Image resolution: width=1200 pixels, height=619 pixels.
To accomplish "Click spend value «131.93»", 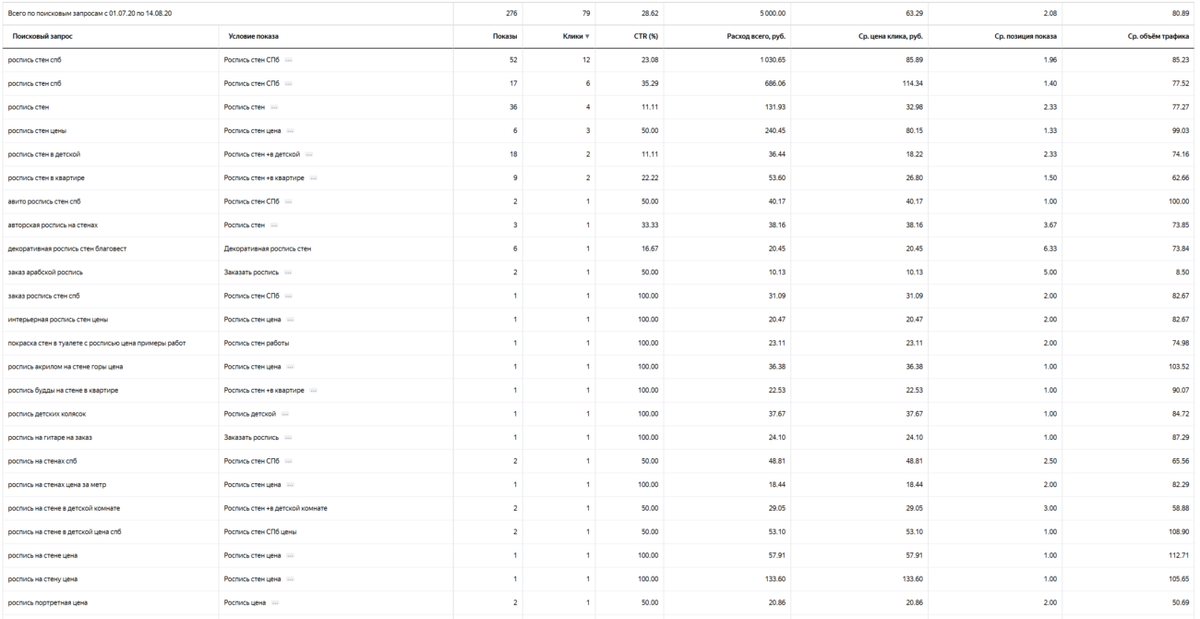I will [776, 107].
